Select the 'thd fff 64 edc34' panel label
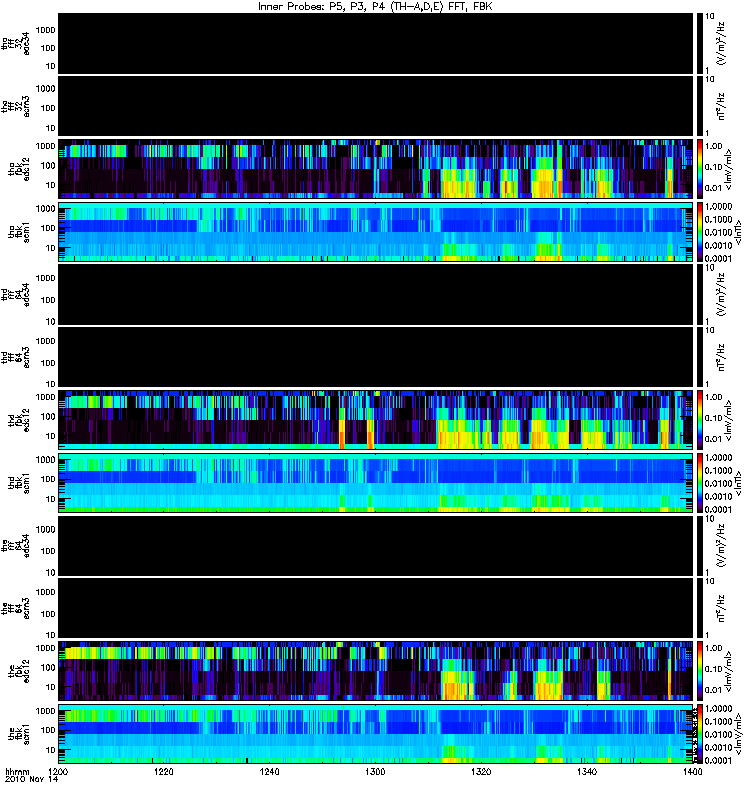750x800 pixels. (x=16, y=295)
